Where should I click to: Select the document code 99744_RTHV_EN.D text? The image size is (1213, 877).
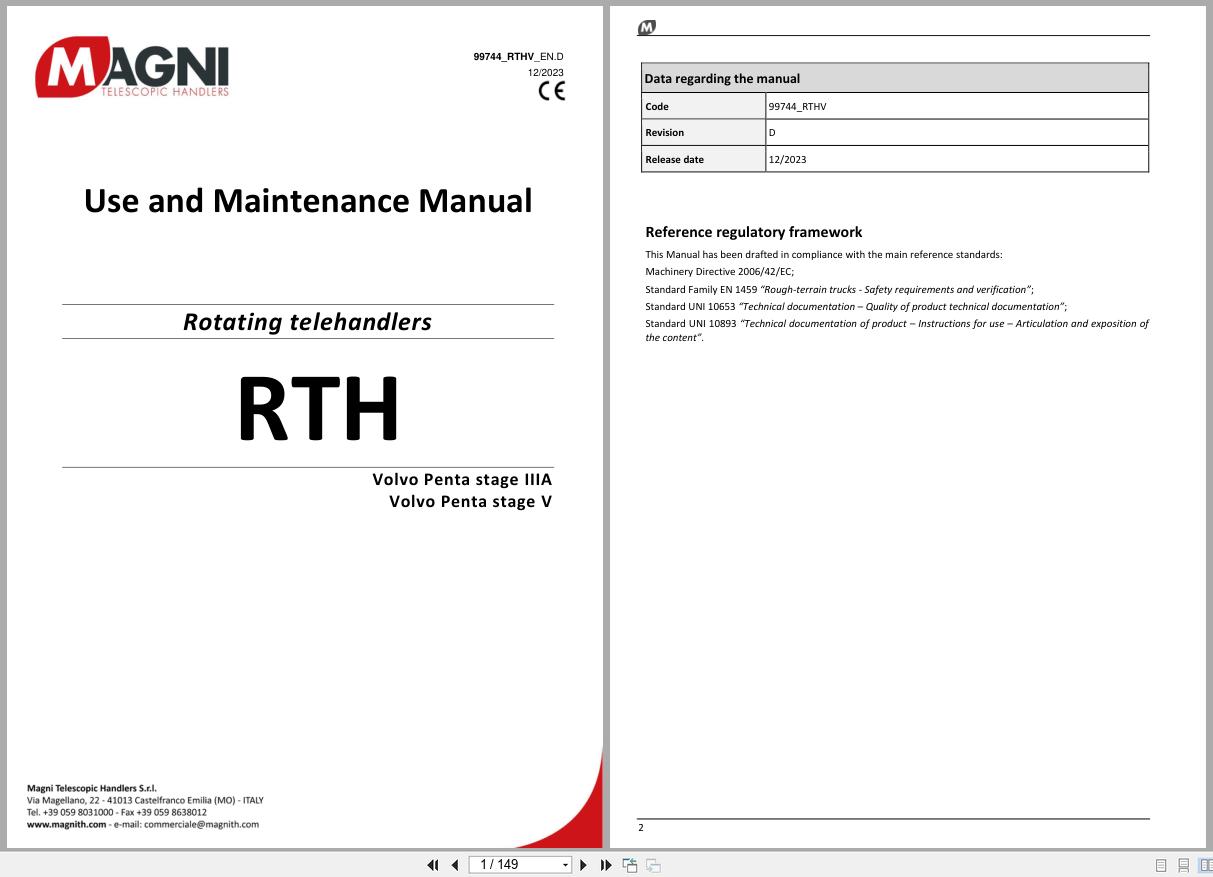(518, 57)
